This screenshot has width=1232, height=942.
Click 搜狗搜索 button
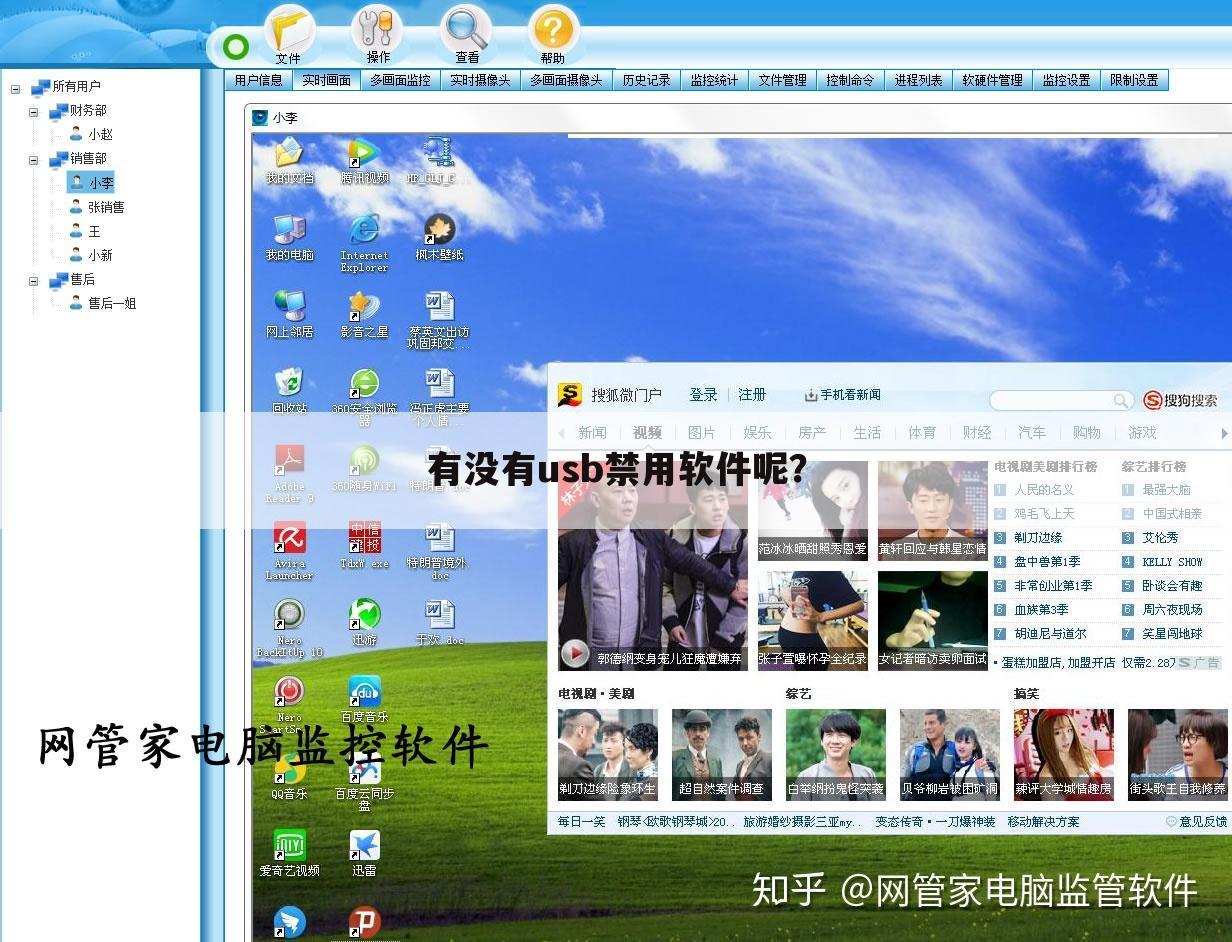1181,400
